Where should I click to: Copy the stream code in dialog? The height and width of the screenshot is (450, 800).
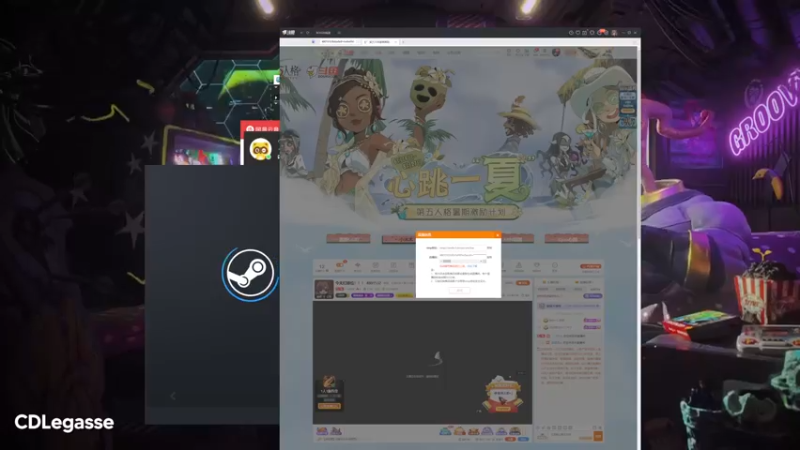489,257
